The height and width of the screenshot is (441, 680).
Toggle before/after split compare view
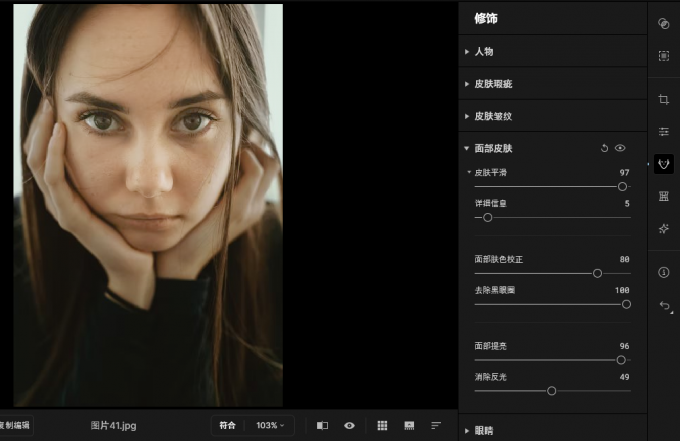pyautogui.click(x=322, y=425)
